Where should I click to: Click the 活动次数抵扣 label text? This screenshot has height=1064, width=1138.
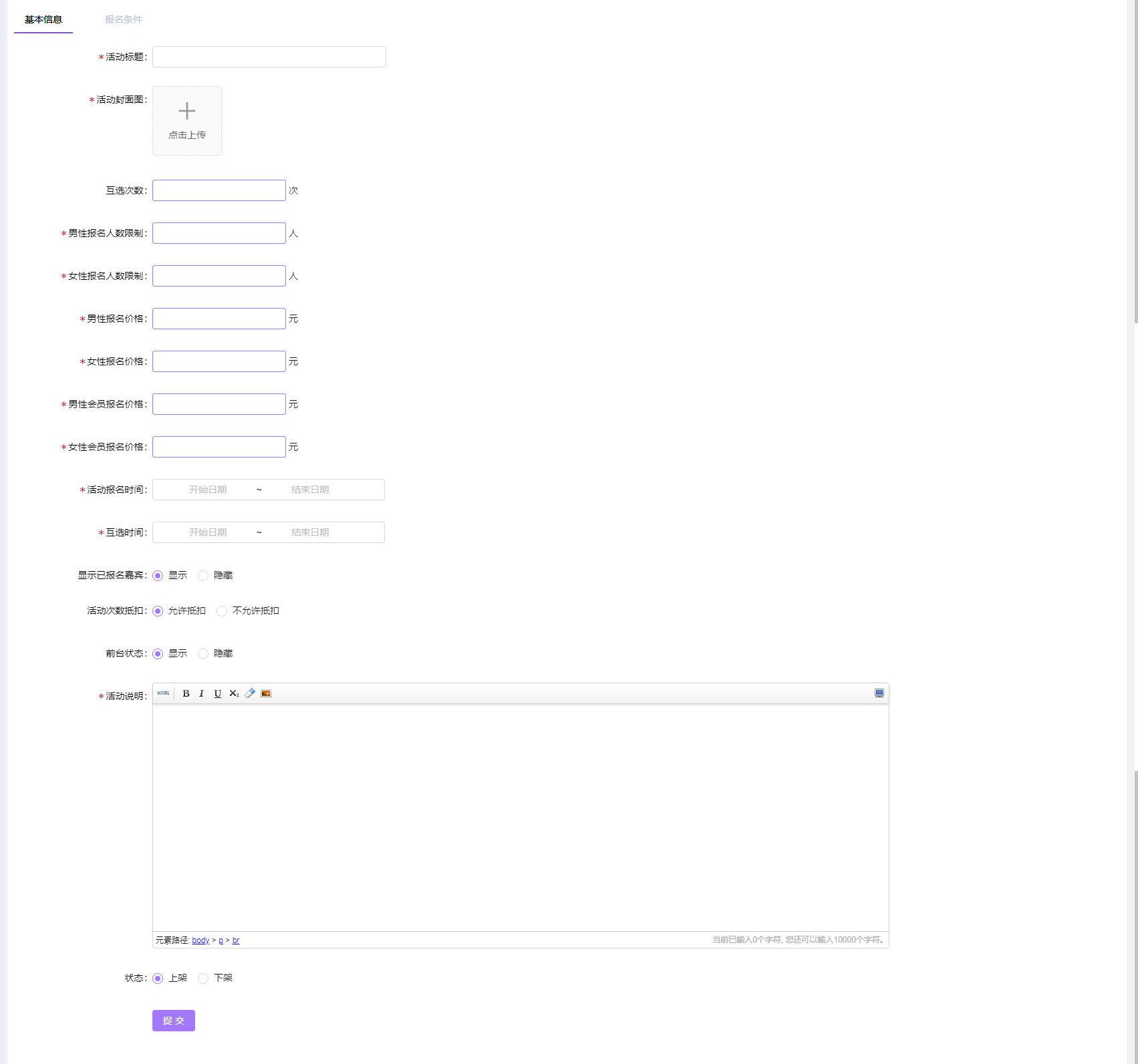click(x=116, y=610)
